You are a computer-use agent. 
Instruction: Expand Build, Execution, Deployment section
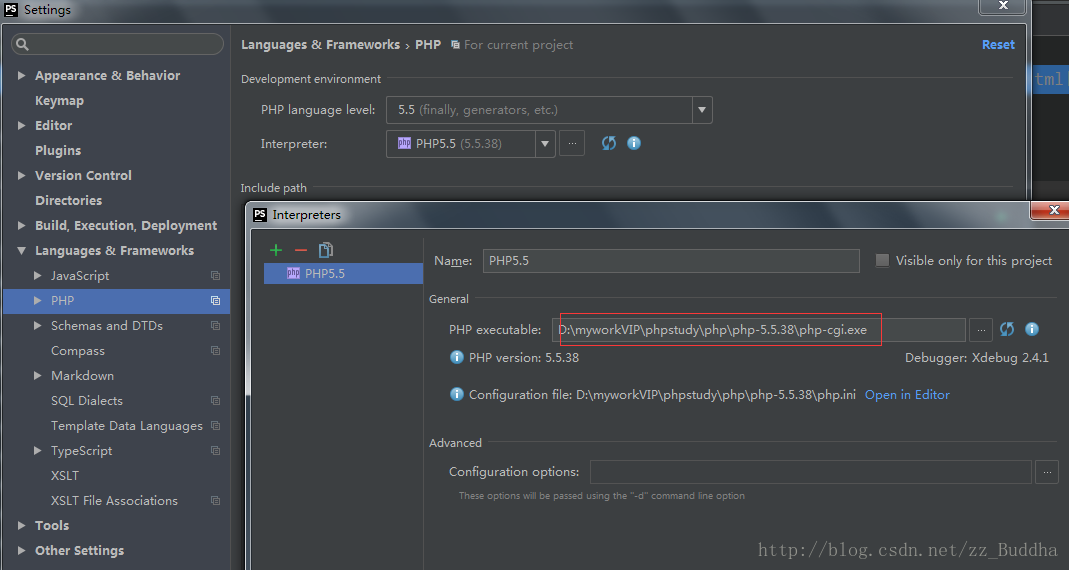click(21, 226)
